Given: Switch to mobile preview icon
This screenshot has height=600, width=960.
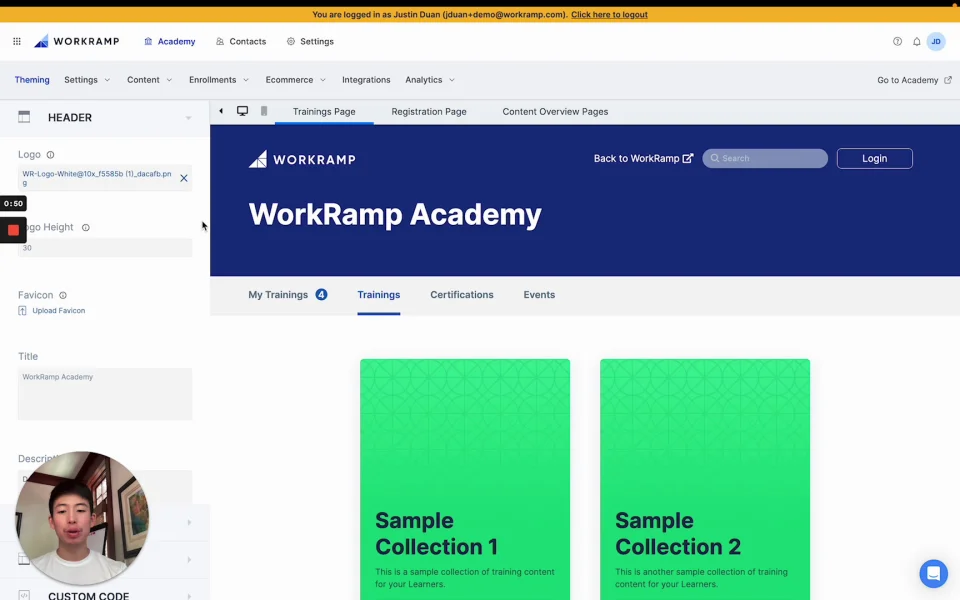Looking at the screenshot, I should [x=264, y=111].
